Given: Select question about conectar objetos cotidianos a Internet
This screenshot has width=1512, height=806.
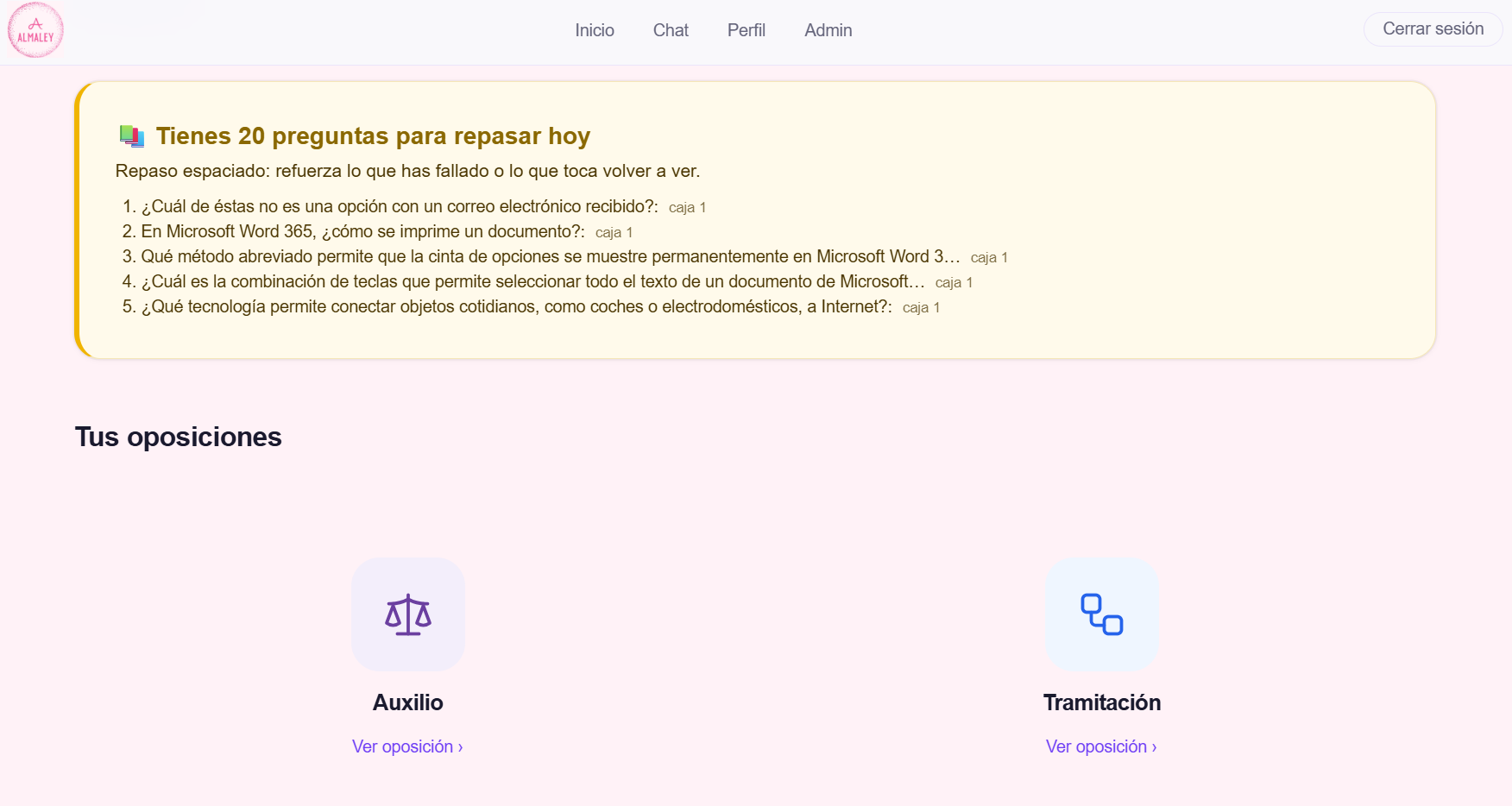Looking at the screenshot, I should 517,306.
